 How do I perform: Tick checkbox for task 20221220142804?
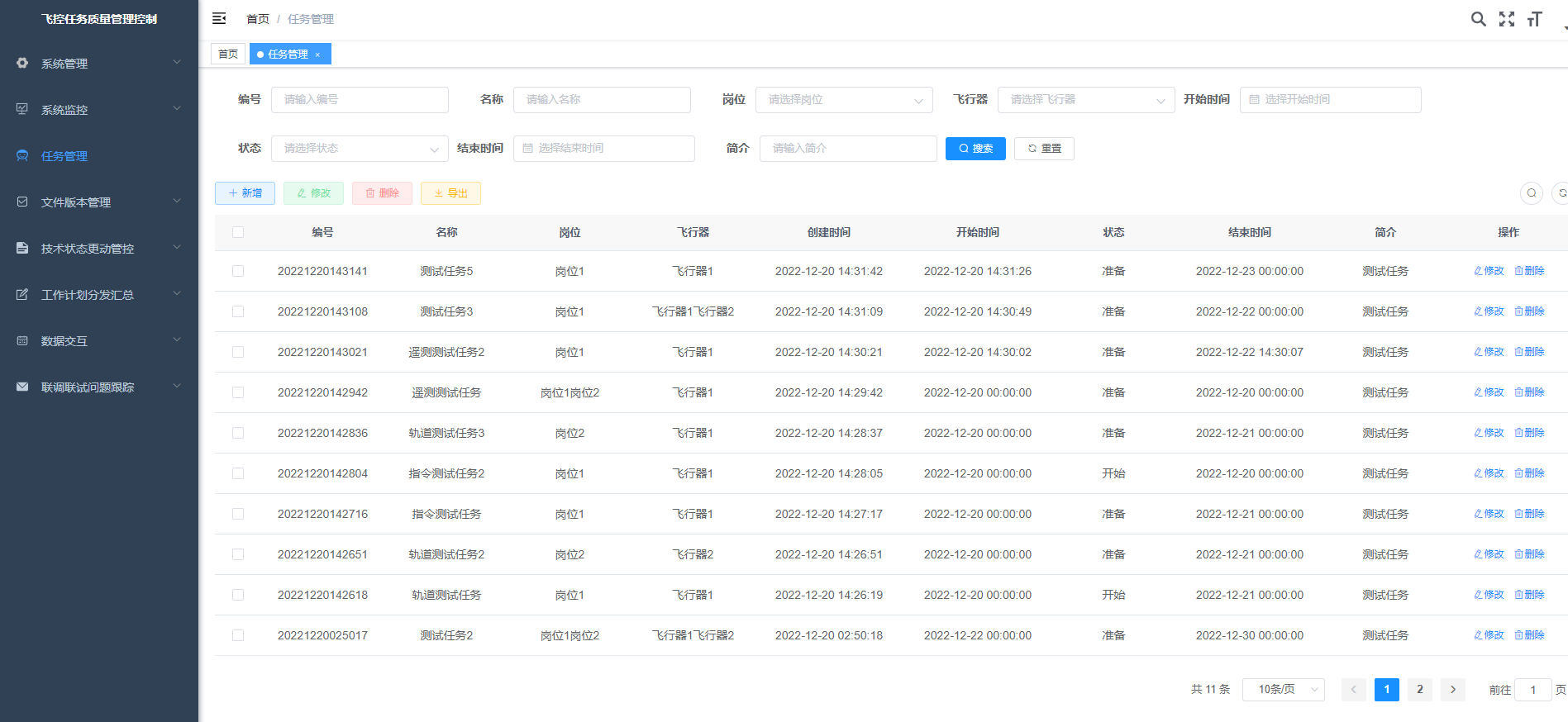coord(238,473)
